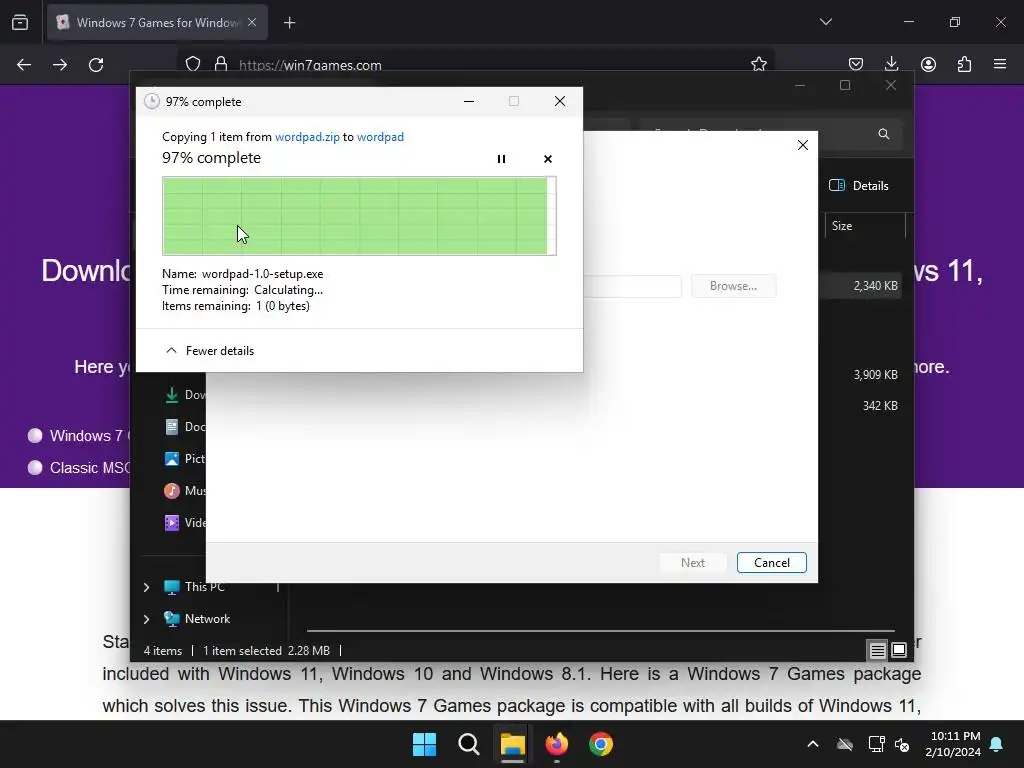Close the Windows 7 Games tab
This screenshot has height=768, width=1024.
point(252,22)
